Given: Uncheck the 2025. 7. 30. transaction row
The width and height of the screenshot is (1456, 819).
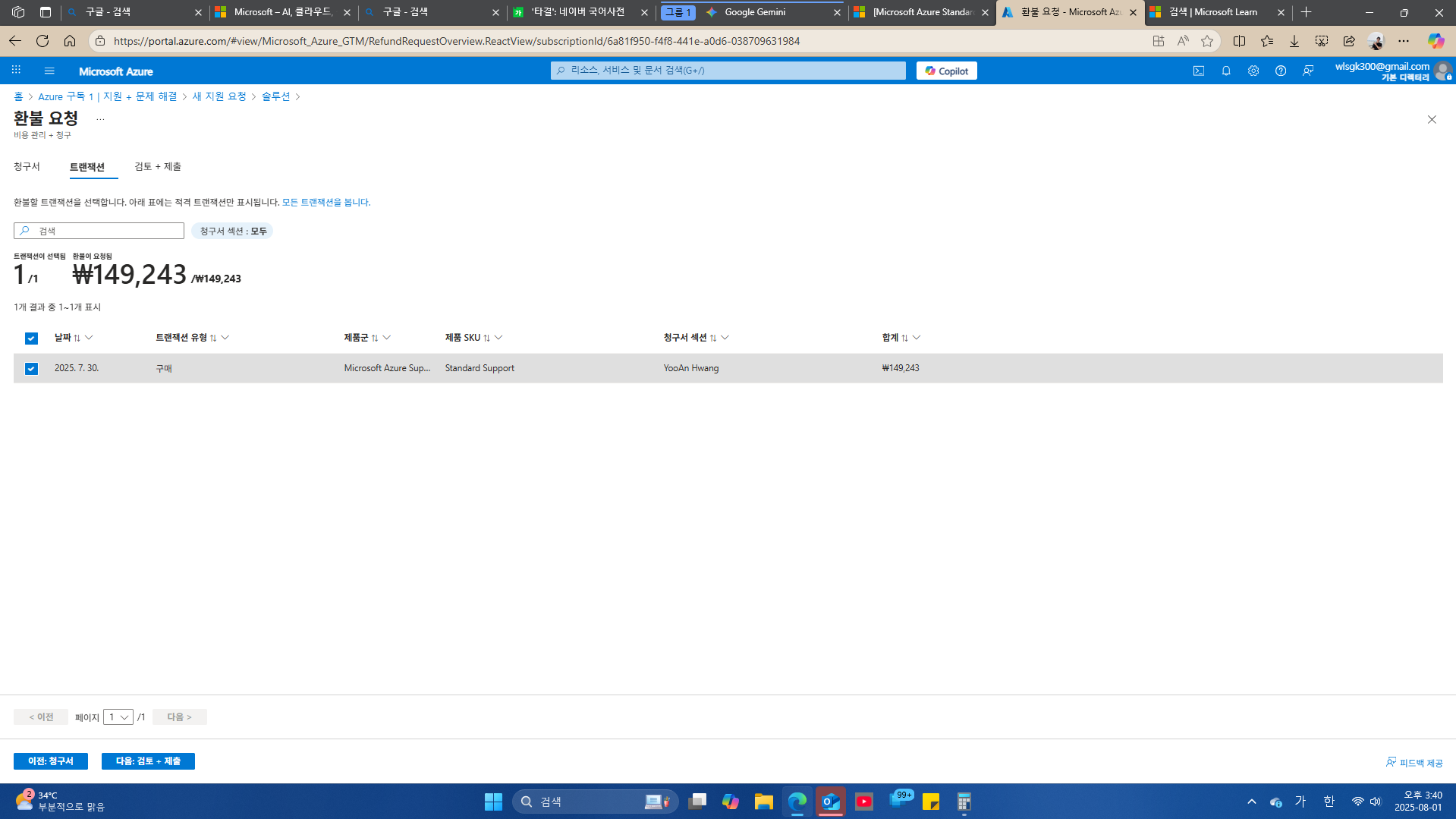Looking at the screenshot, I should point(31,368).
